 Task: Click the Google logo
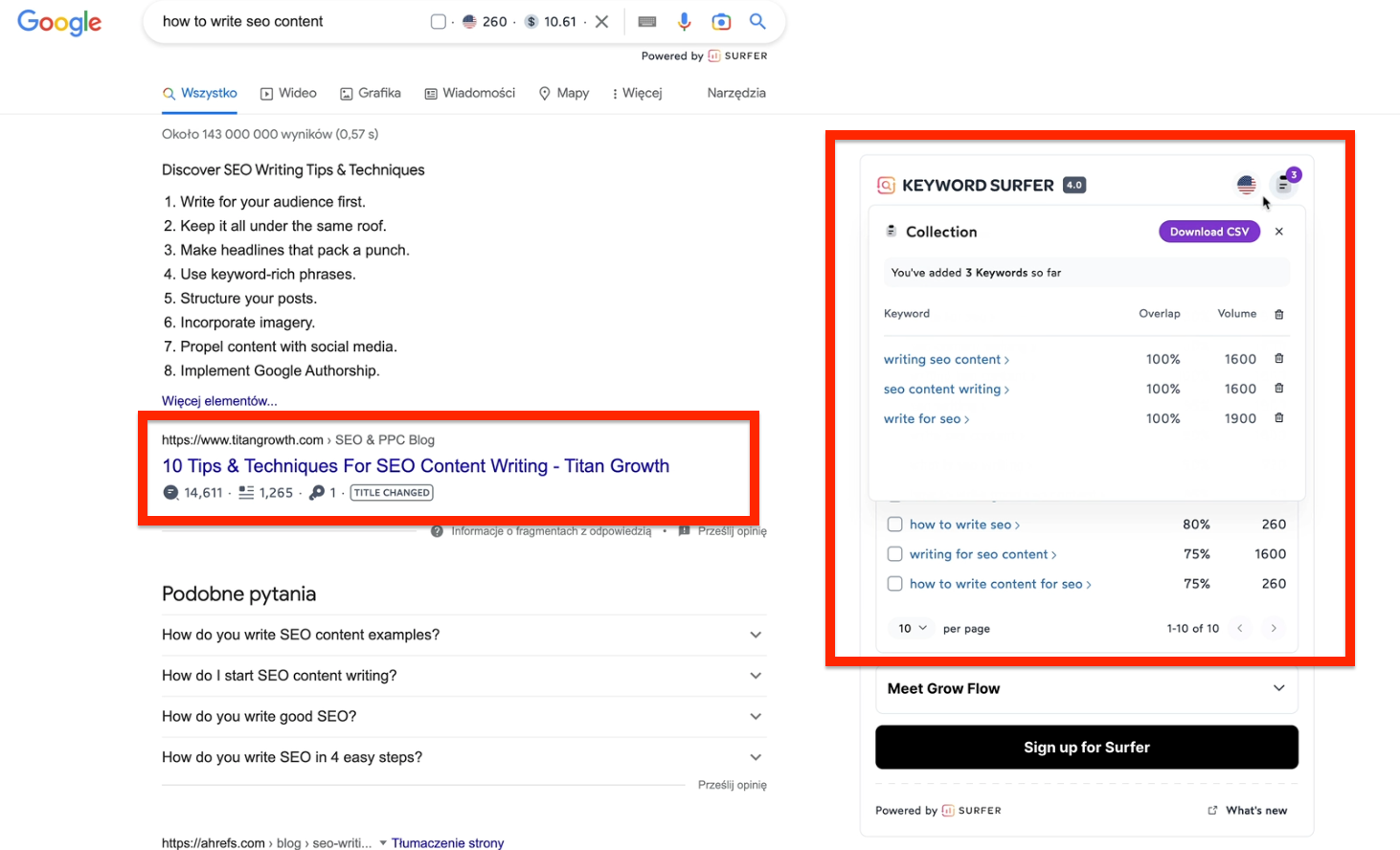tap(59, 22)
